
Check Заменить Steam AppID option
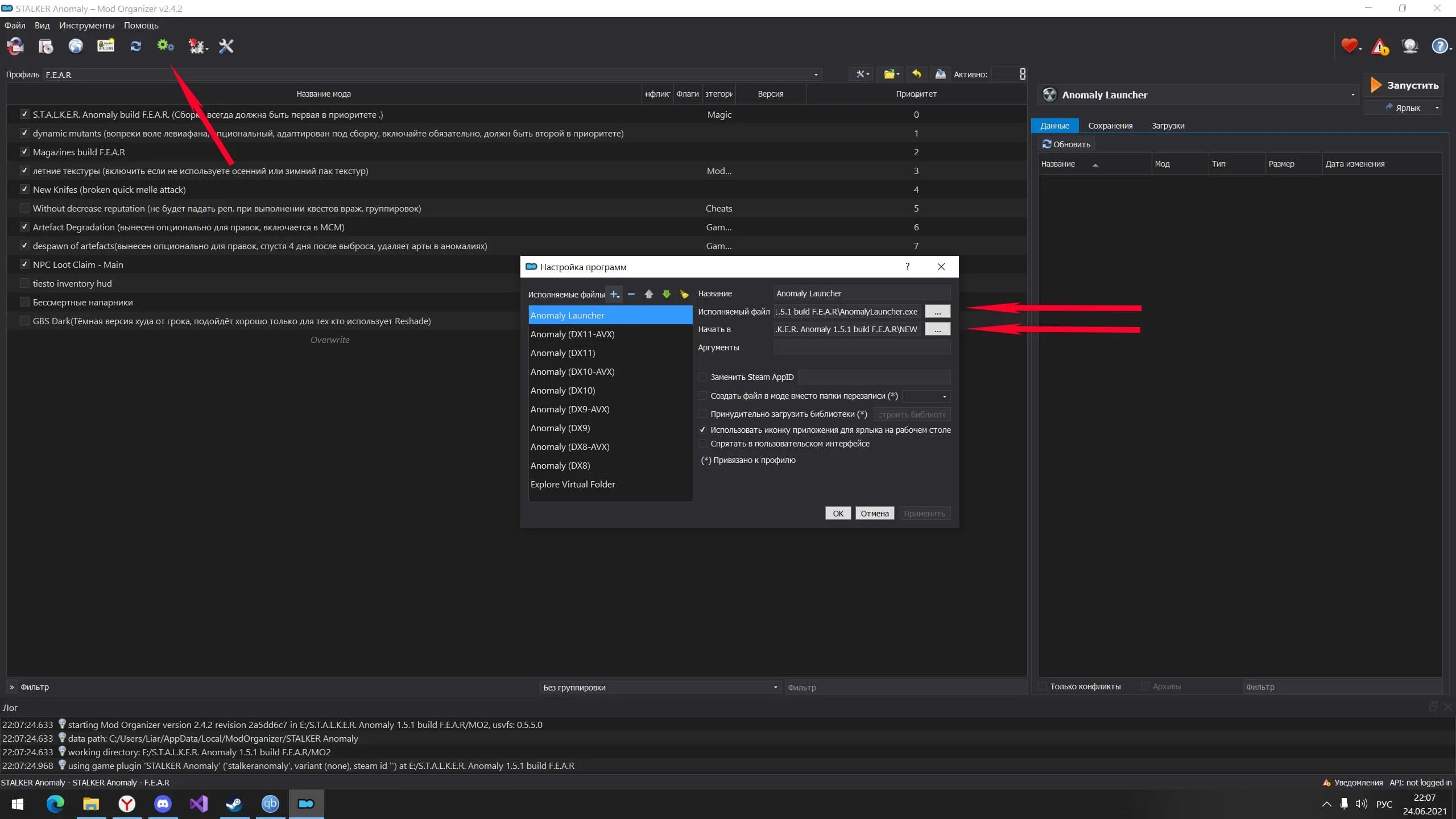click(x=703, y=377)
